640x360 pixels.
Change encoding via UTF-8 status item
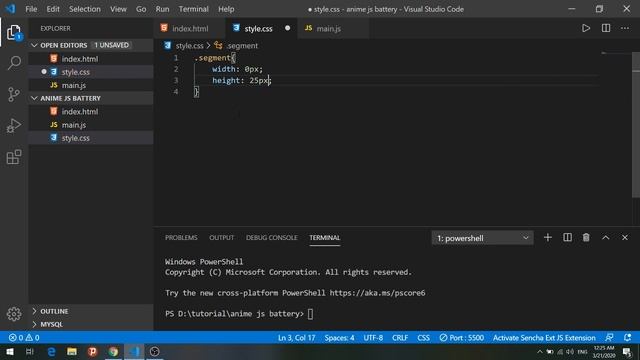coord(373,338)
